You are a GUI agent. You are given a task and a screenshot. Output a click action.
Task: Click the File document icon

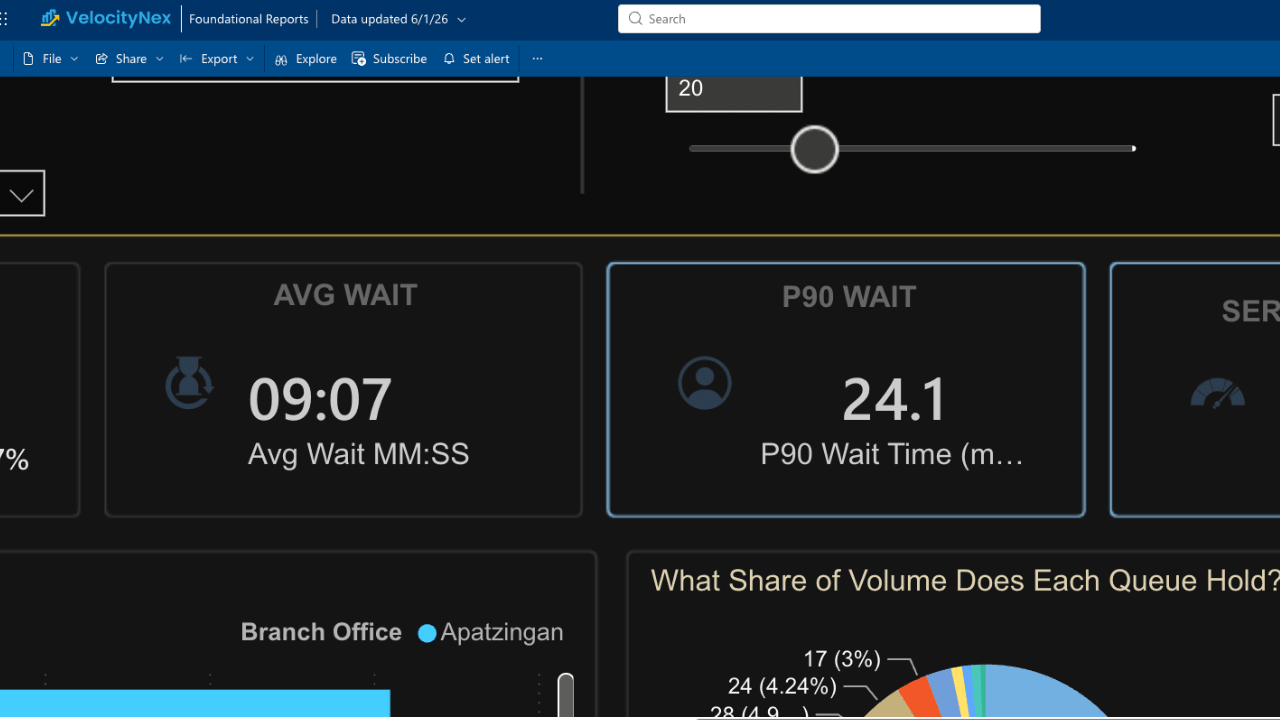28,59
